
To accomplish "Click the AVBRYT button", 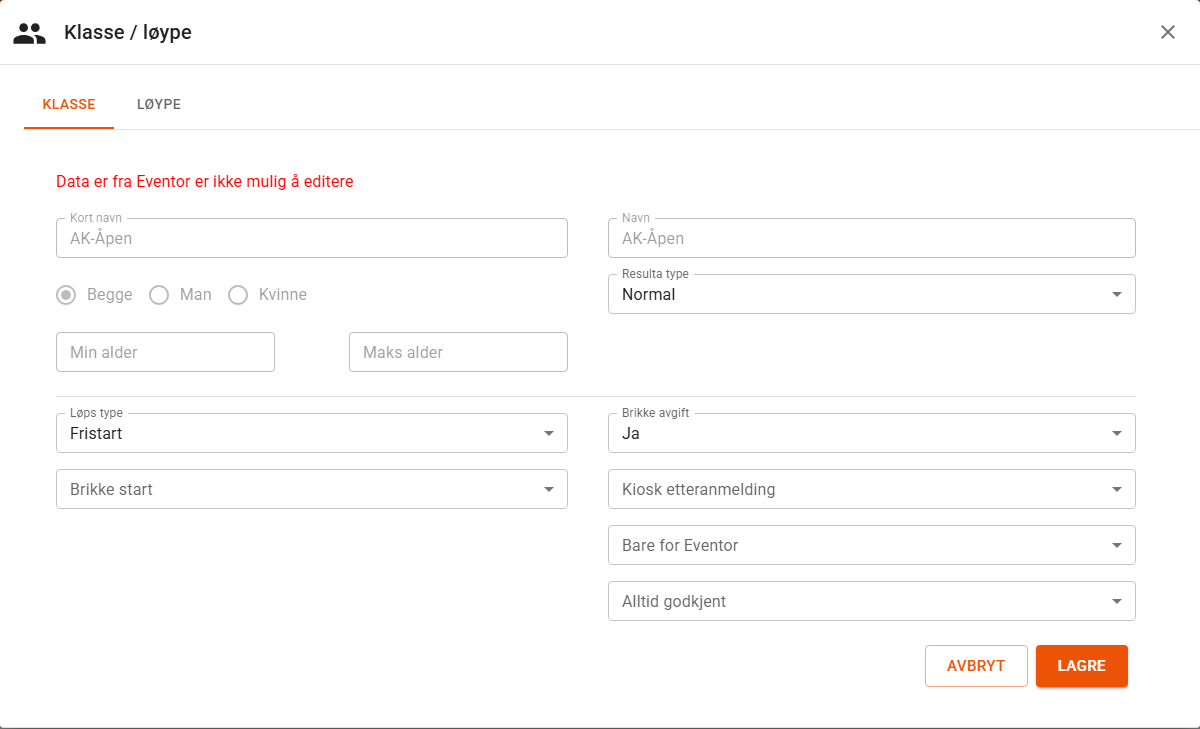I will click(x=976, y=666).
